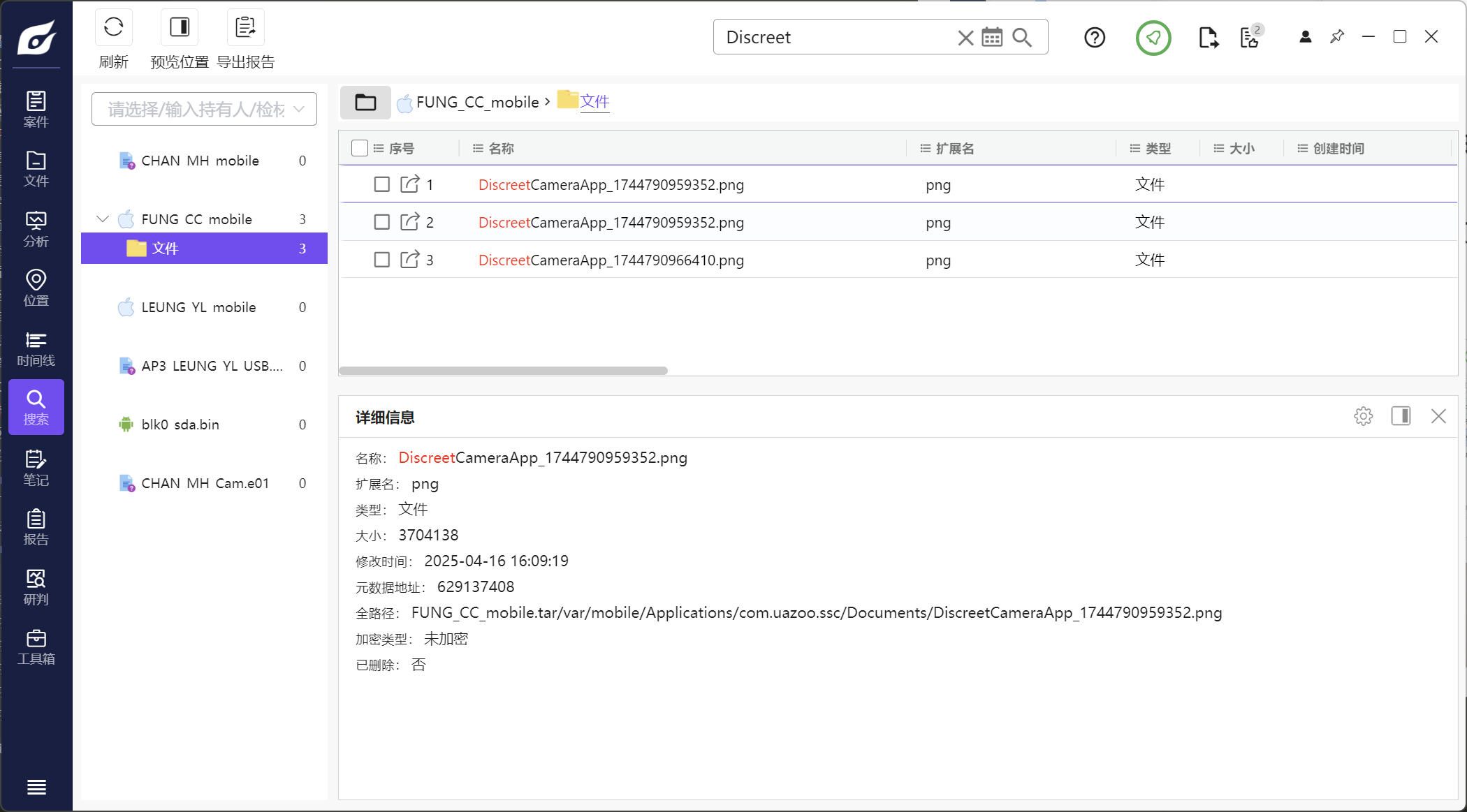
Task: Click the horizontal scrollbar under file table
Action: click(x=503, y=371)
